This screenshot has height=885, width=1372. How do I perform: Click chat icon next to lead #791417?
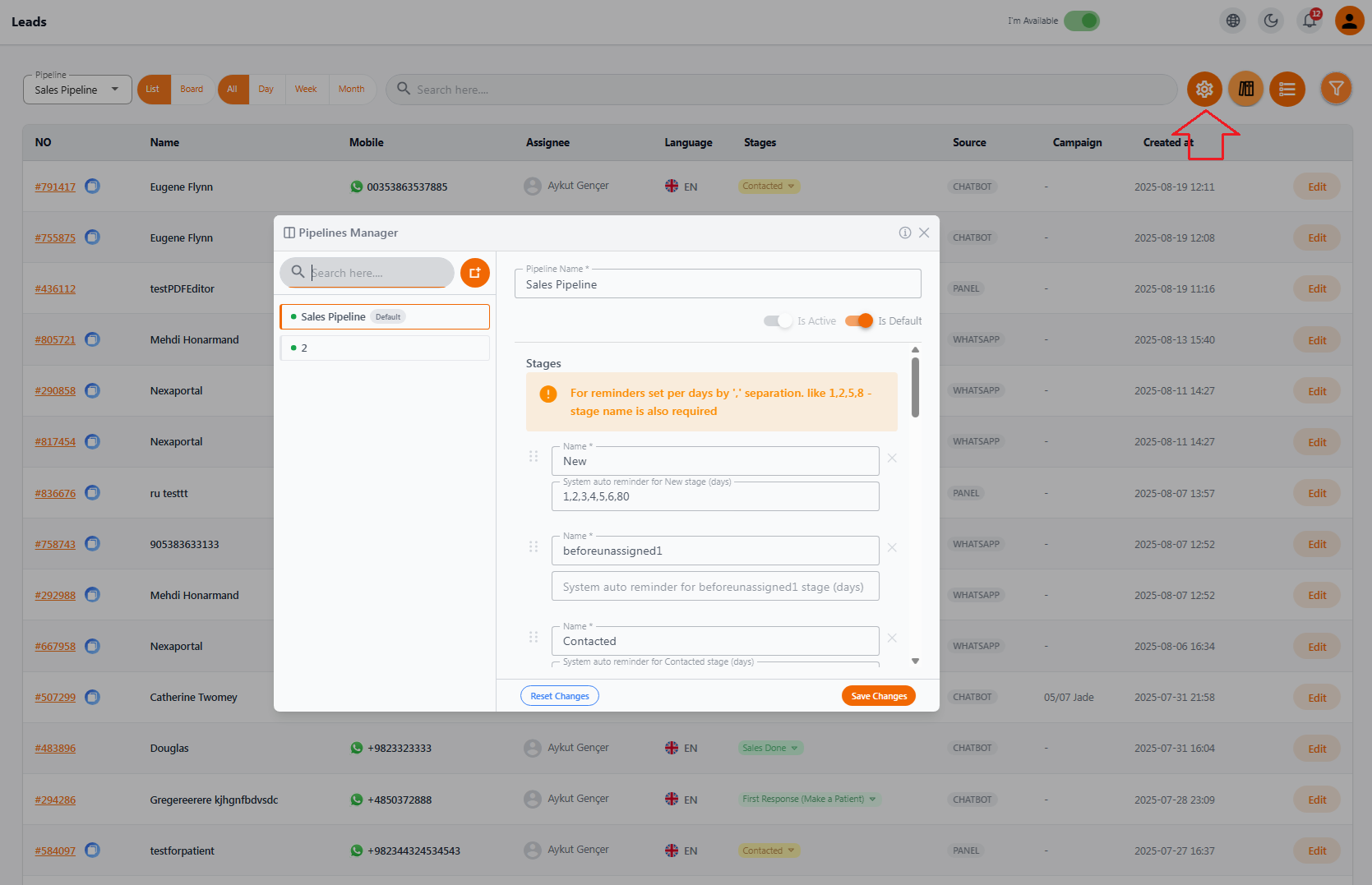point(93,186)
